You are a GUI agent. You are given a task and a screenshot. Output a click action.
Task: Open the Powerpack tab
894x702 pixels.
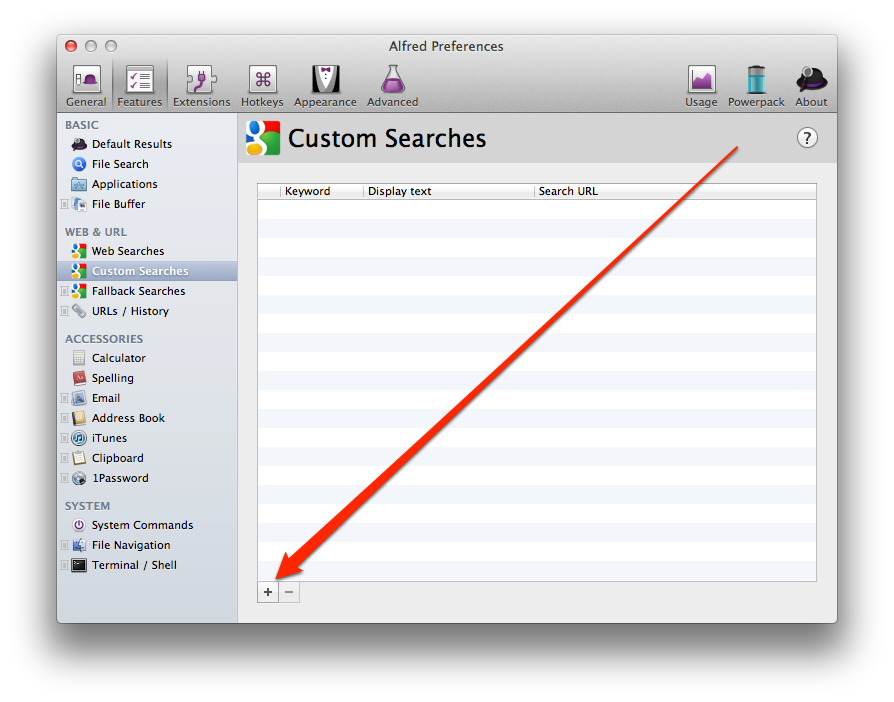coord(756,86)
